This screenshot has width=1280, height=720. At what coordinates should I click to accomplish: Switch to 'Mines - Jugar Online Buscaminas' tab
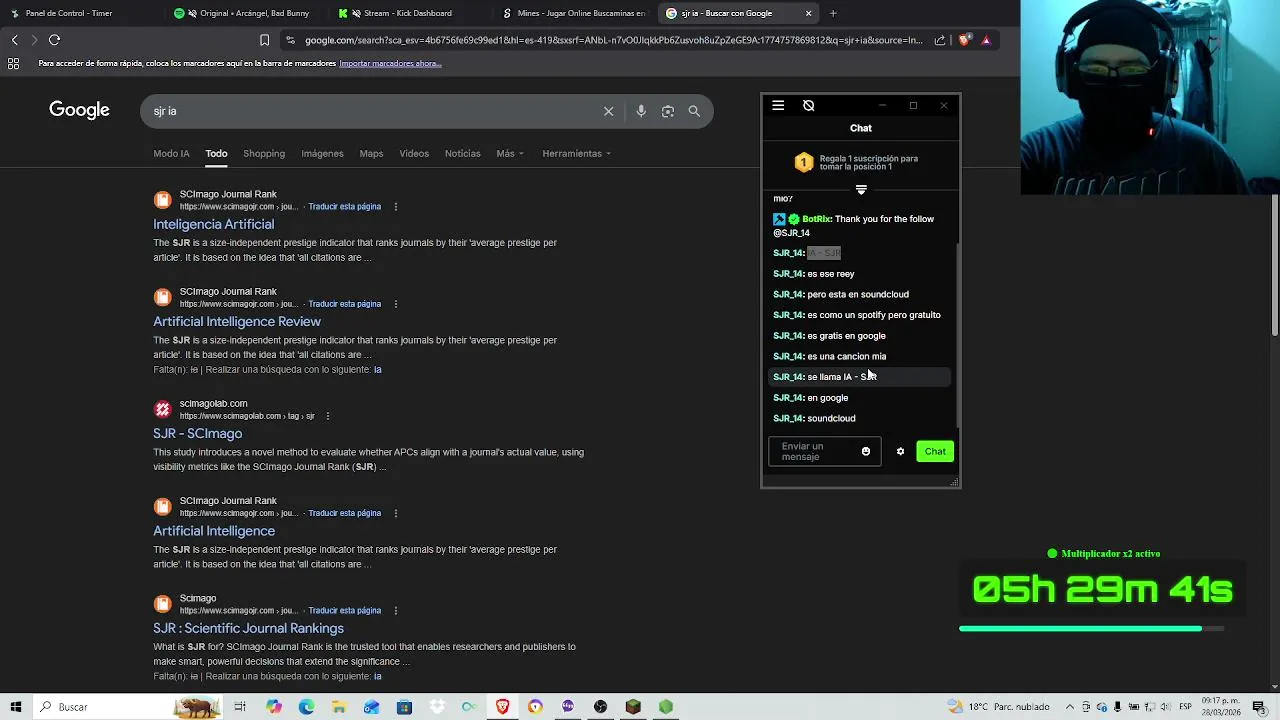573,13
